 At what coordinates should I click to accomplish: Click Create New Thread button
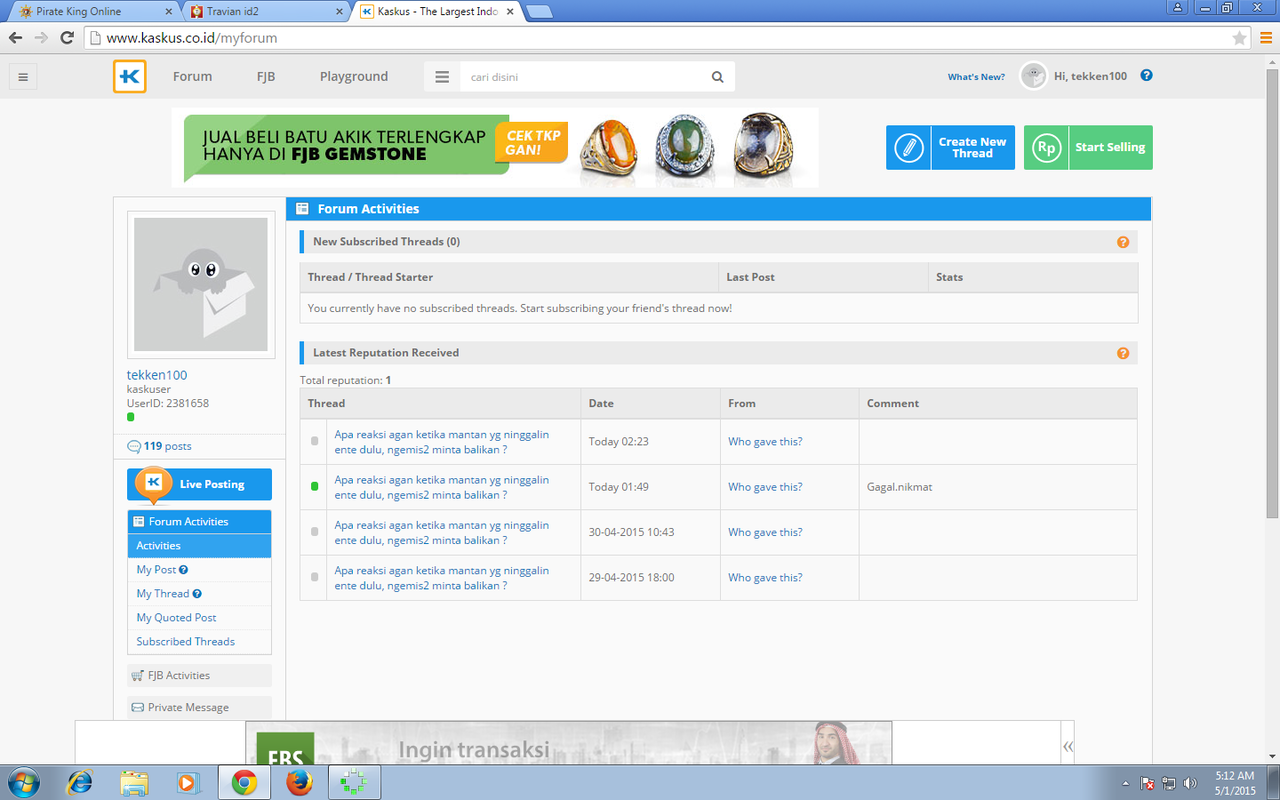click(950, 147)
